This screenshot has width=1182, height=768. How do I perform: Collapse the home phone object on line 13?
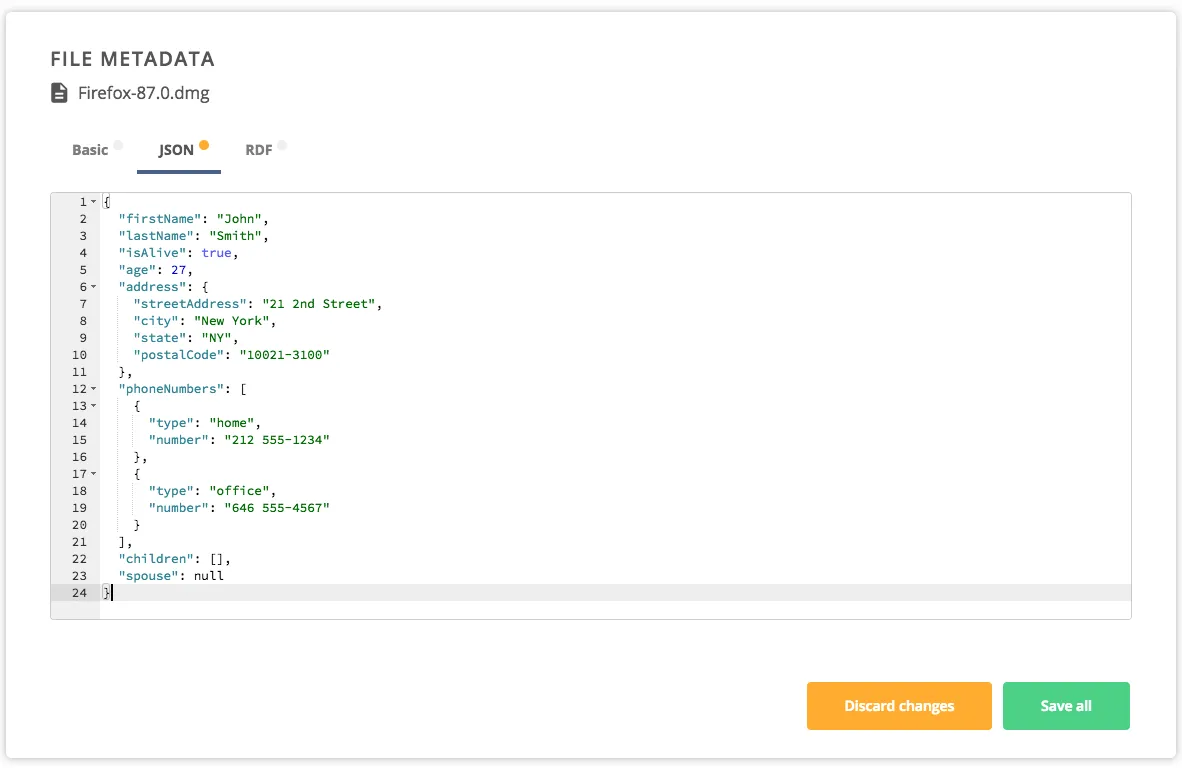pos(92,405)
